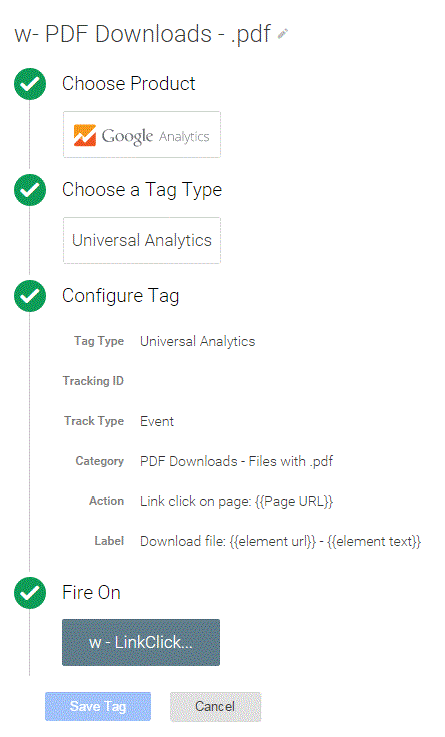Click the Choose Product green checkmark icon
Viewport: 445px width, 737px height.
pos(30,84)
